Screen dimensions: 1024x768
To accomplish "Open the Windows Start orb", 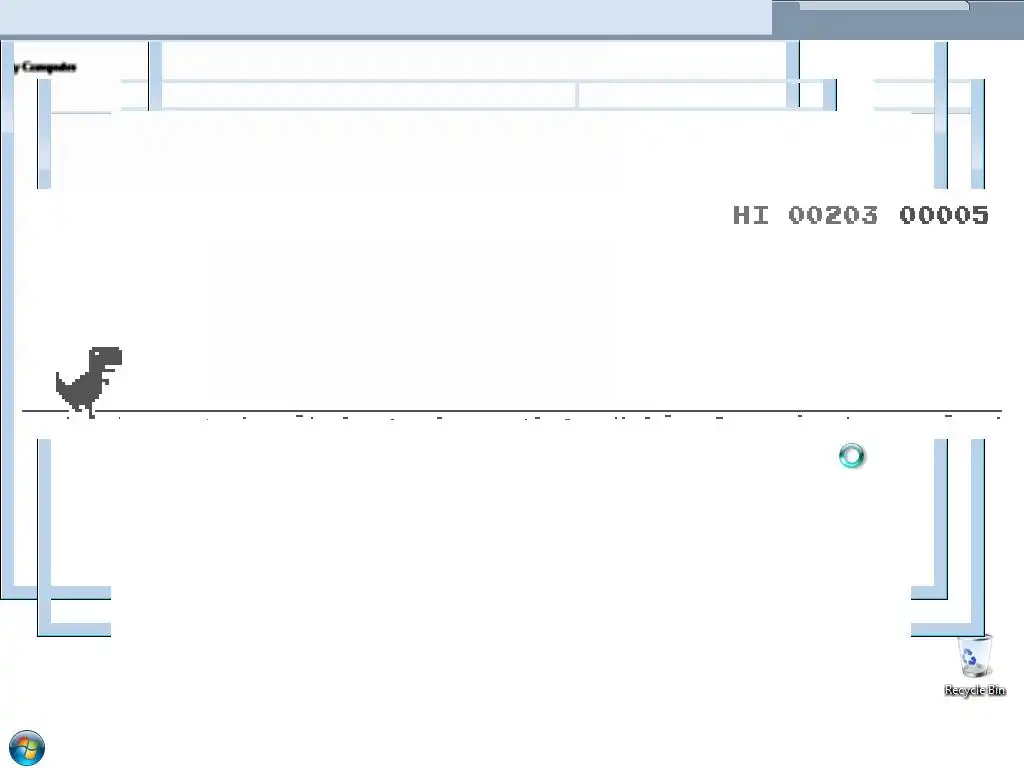I will pos(27,748).
